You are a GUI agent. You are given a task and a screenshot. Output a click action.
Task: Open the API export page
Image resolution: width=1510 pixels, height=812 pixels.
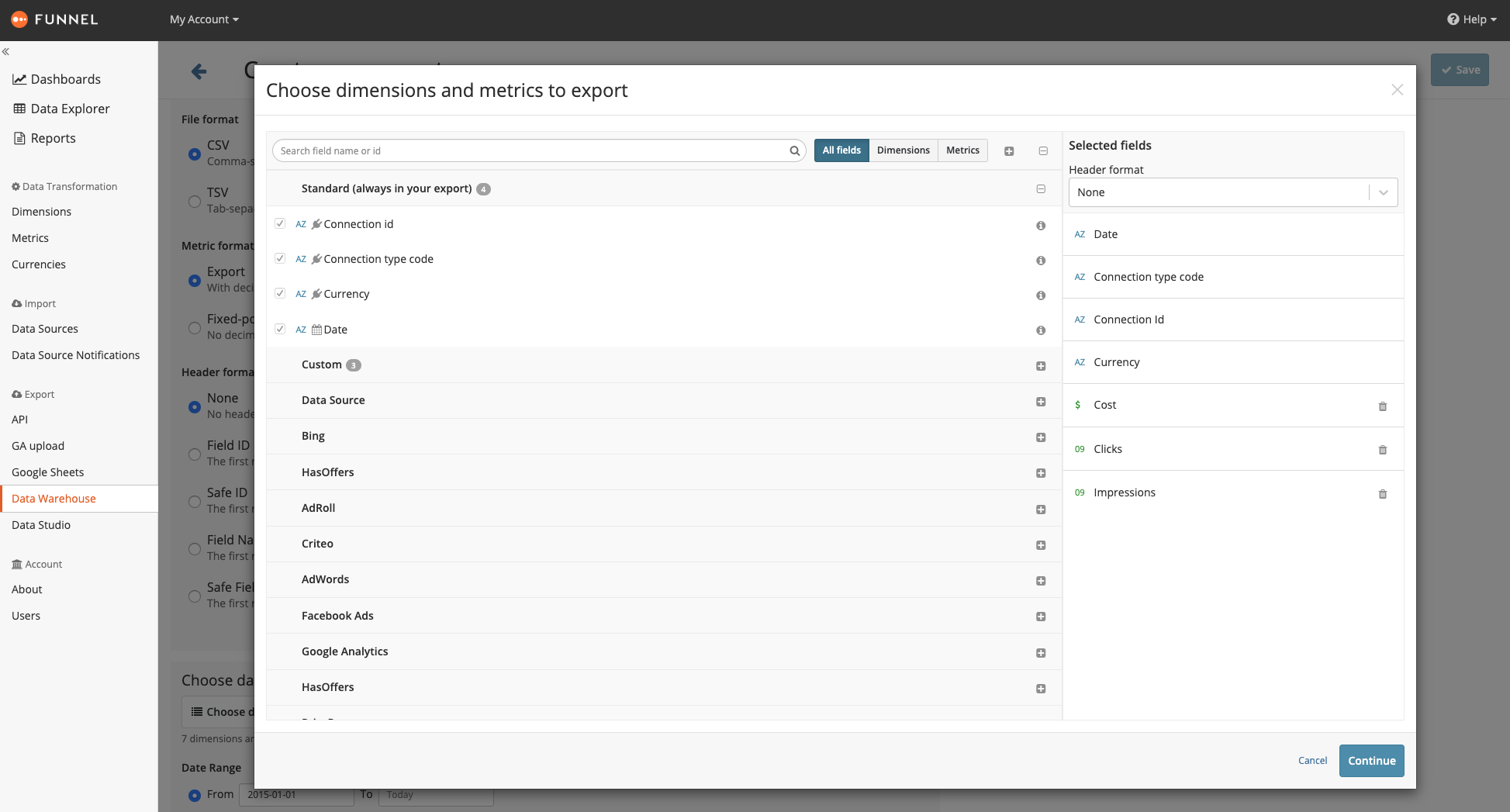point(19,420)
